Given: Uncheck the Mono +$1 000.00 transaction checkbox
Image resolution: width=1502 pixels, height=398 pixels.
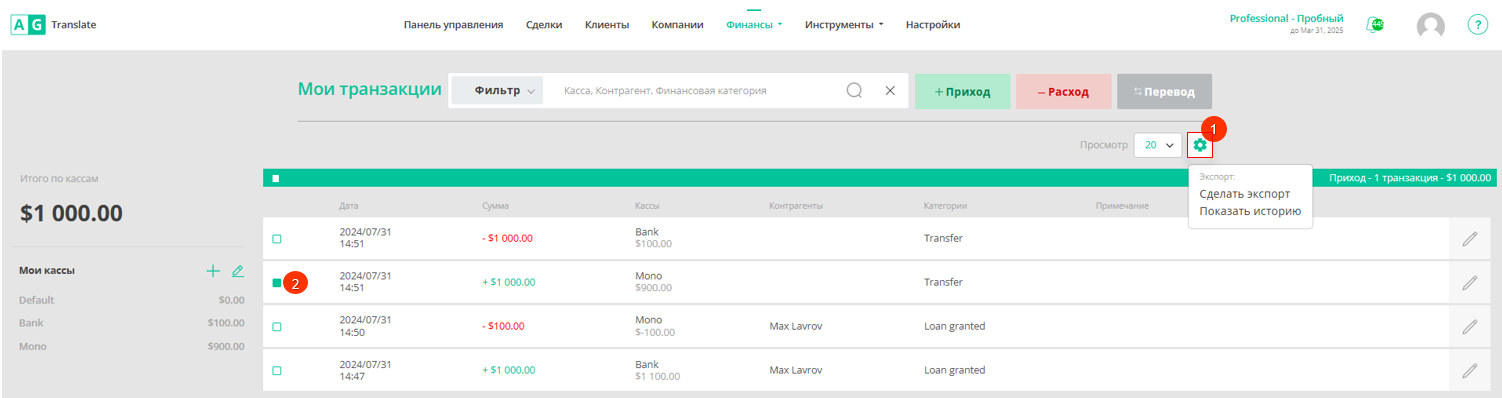Looking at the screenshot, I should click(277, 283).
